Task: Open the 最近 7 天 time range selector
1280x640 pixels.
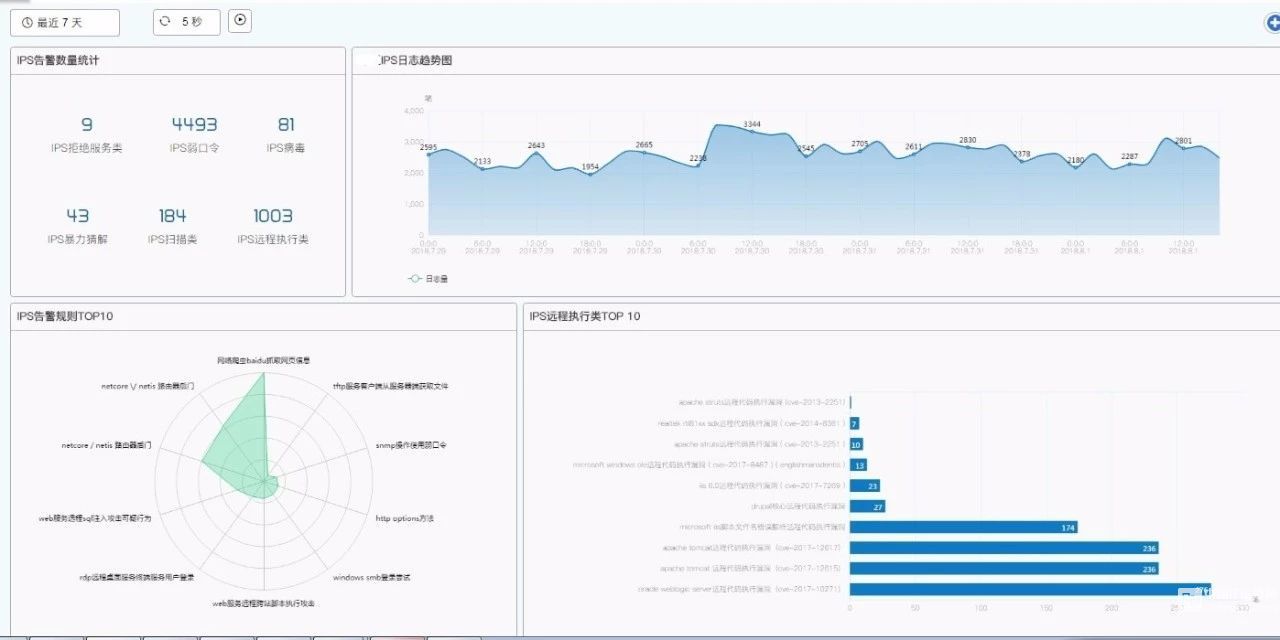Action: tap(65, 22)
